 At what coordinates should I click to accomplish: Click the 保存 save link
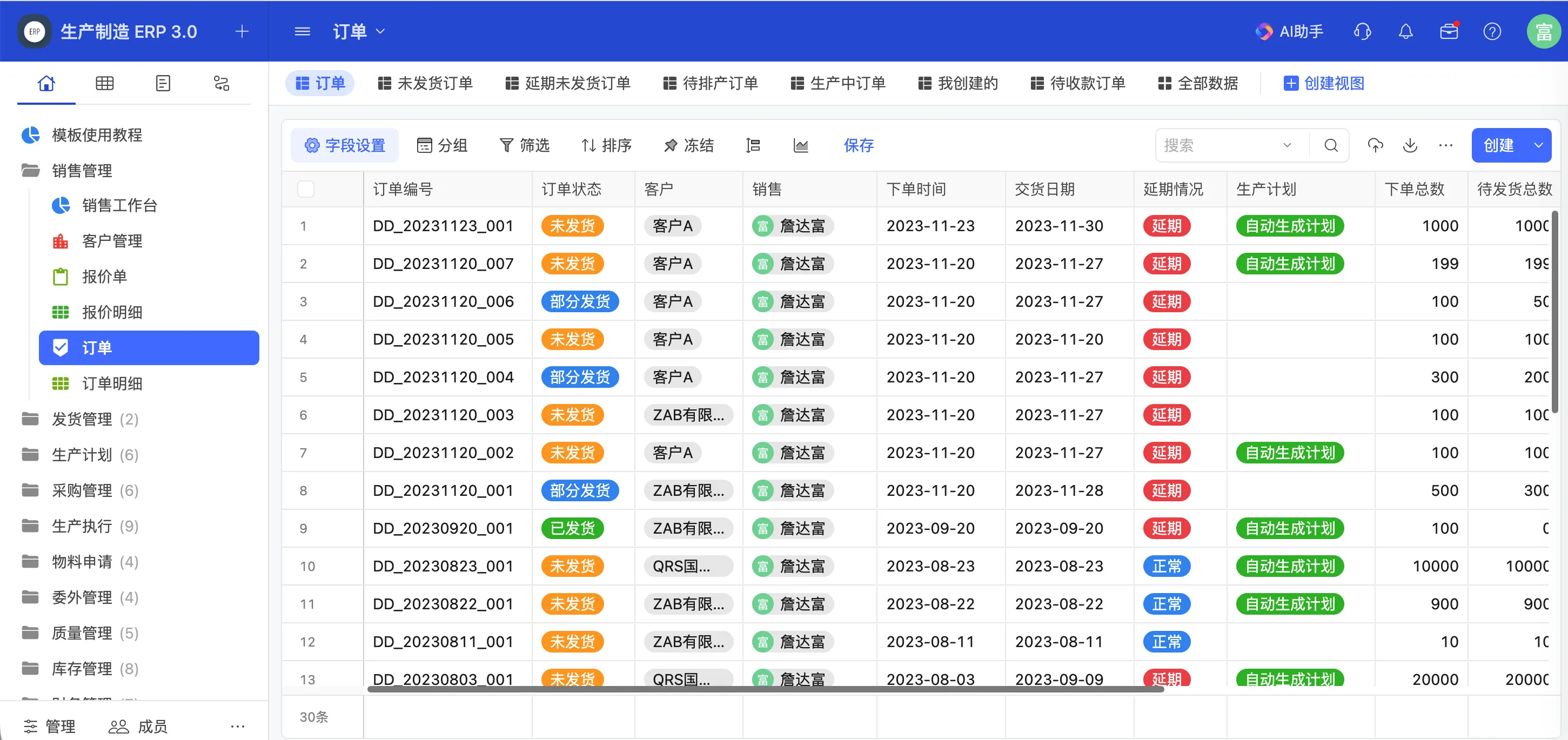[x=859, y=145]
